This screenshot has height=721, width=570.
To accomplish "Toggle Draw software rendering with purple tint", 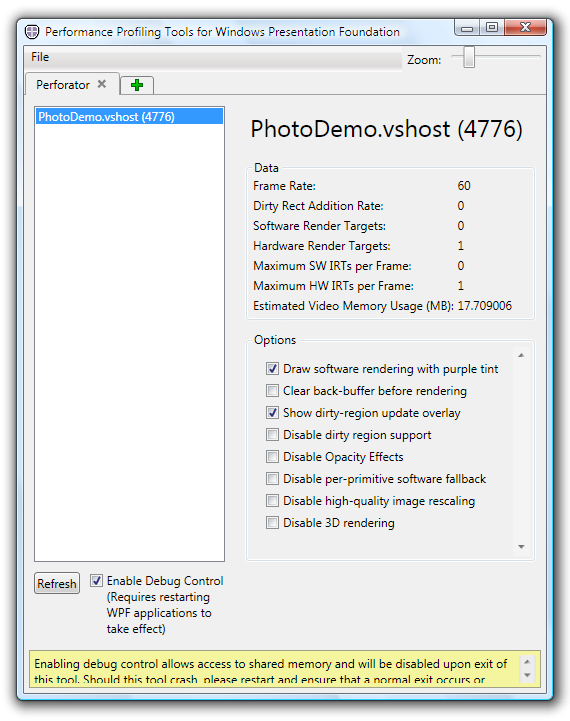I will (x=272, y=369).
